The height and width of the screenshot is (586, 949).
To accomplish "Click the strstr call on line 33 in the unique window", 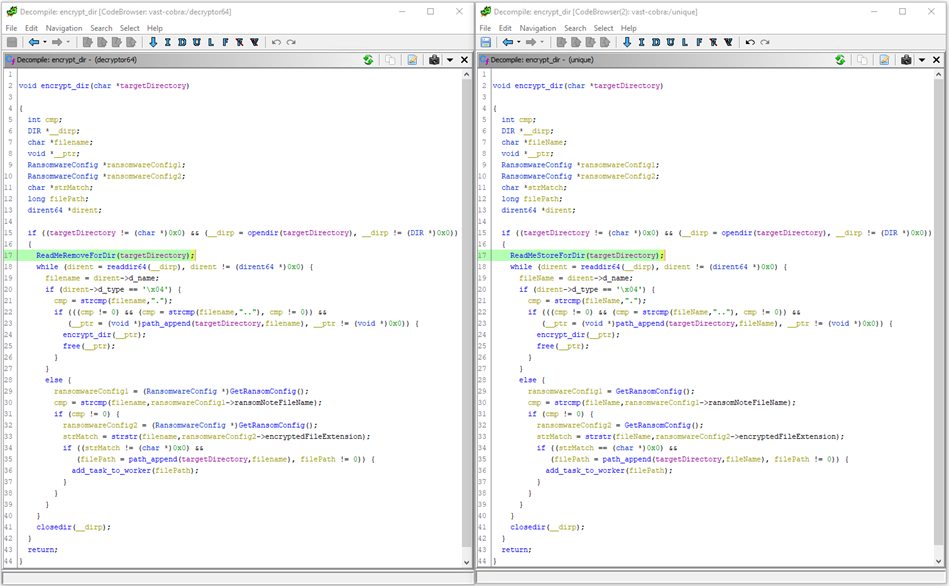I will pyautogui.click(x=599, y=436).
